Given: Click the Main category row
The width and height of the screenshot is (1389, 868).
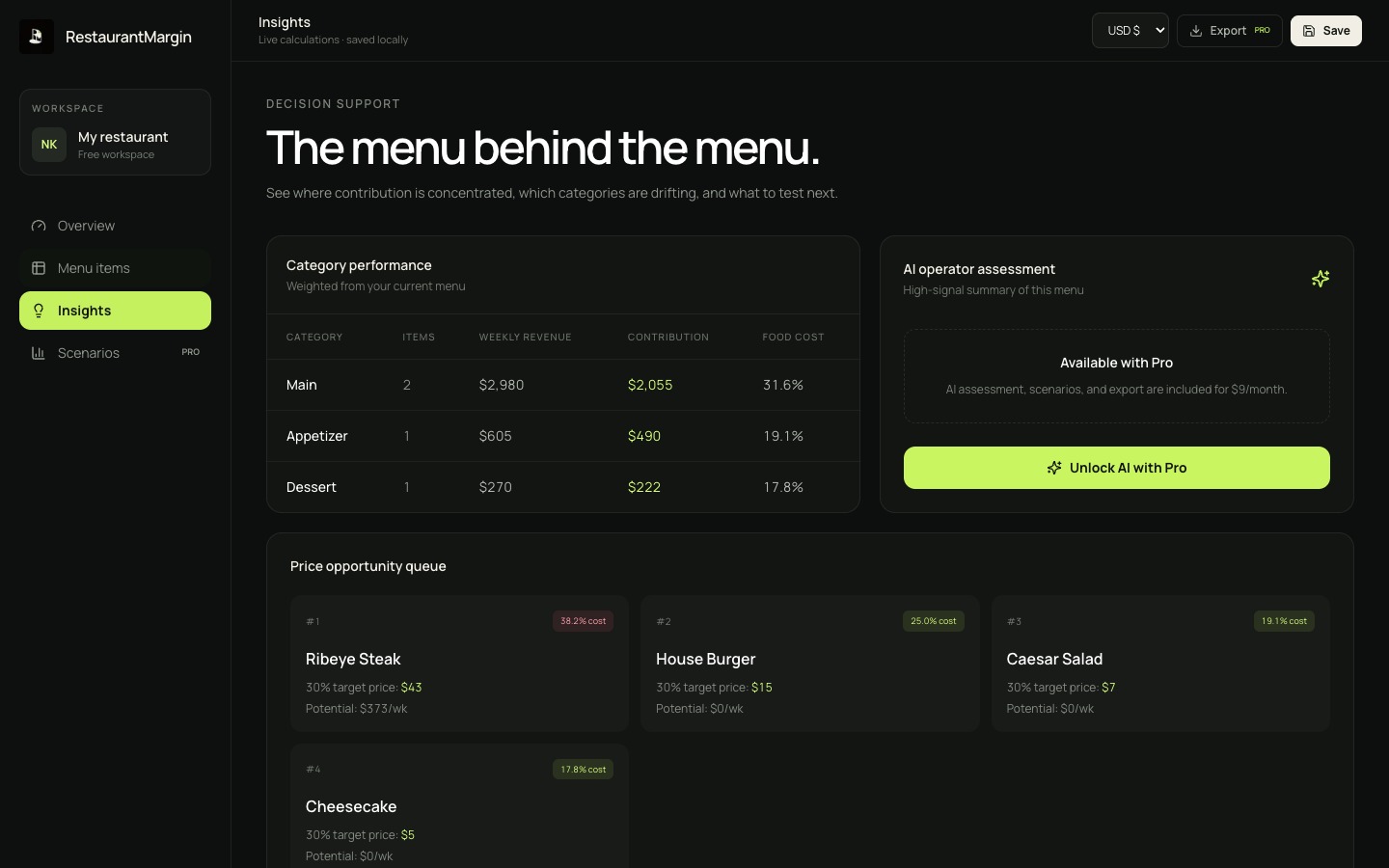Looking at the screenshot, I should click(563, 385).
